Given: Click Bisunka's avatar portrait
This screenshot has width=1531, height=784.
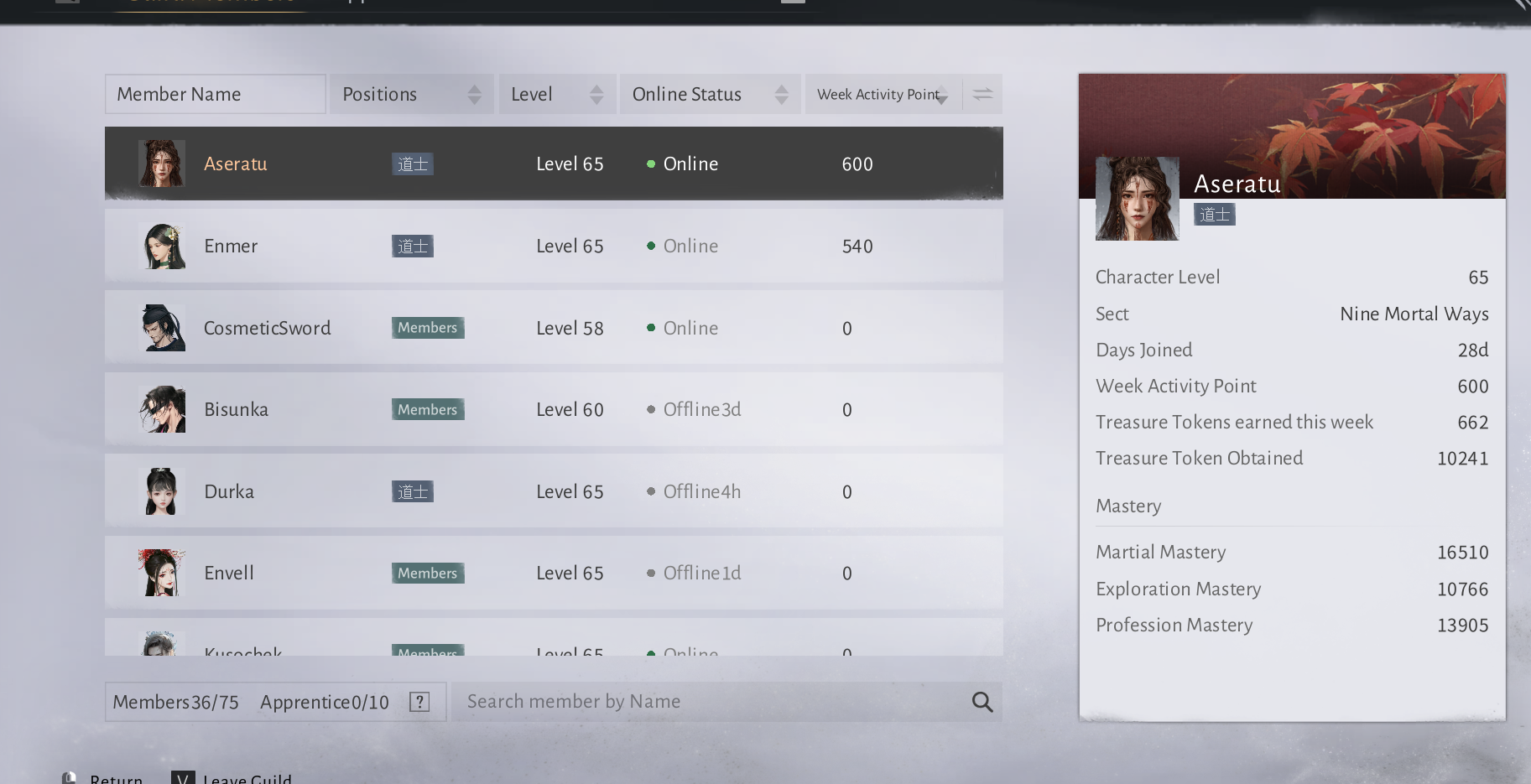Looking at the screenshot, I should [x=162, y=409].
